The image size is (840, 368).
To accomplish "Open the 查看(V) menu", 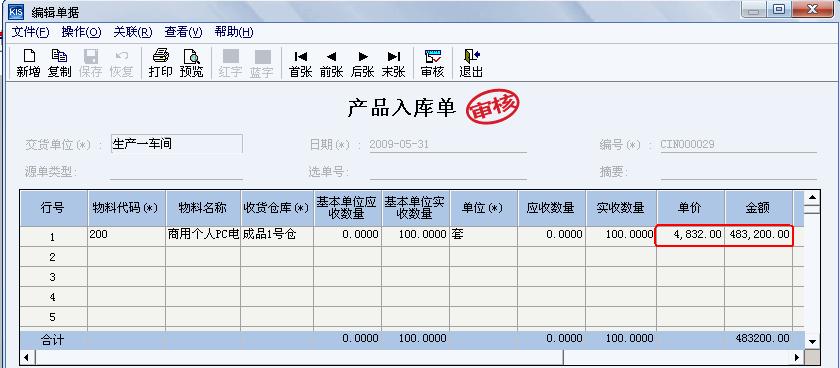I will pyautogui.click(x=183, y=32).
